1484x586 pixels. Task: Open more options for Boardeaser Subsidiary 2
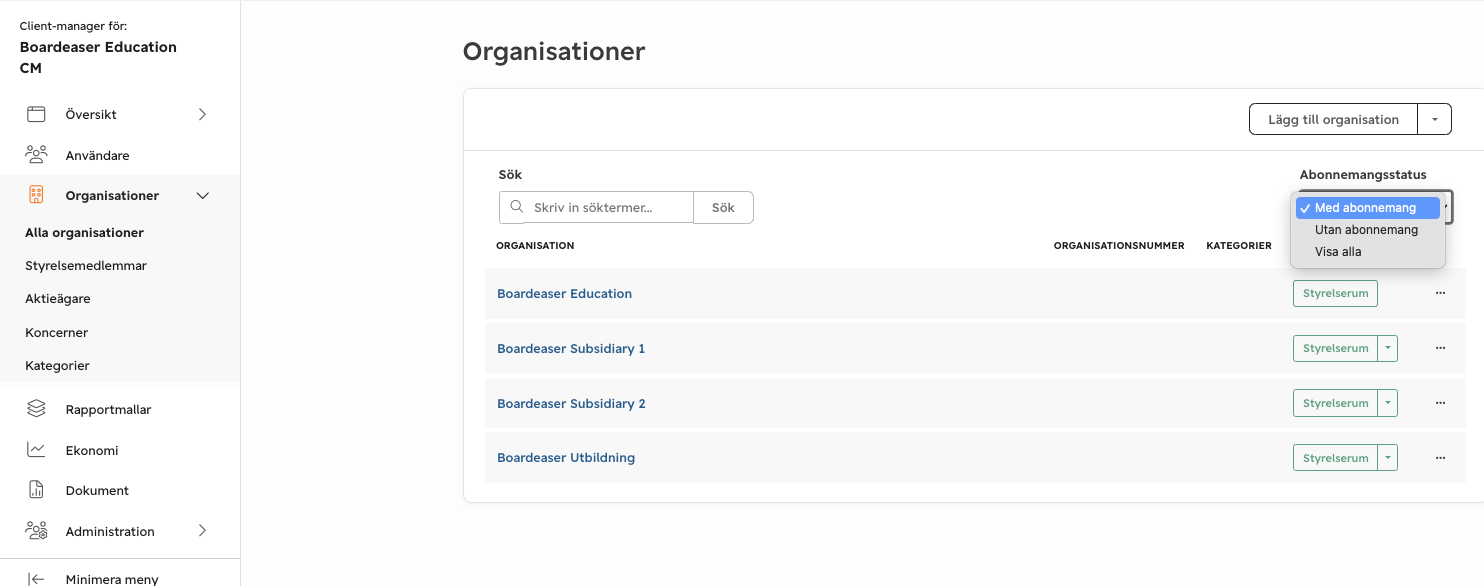1441,403
